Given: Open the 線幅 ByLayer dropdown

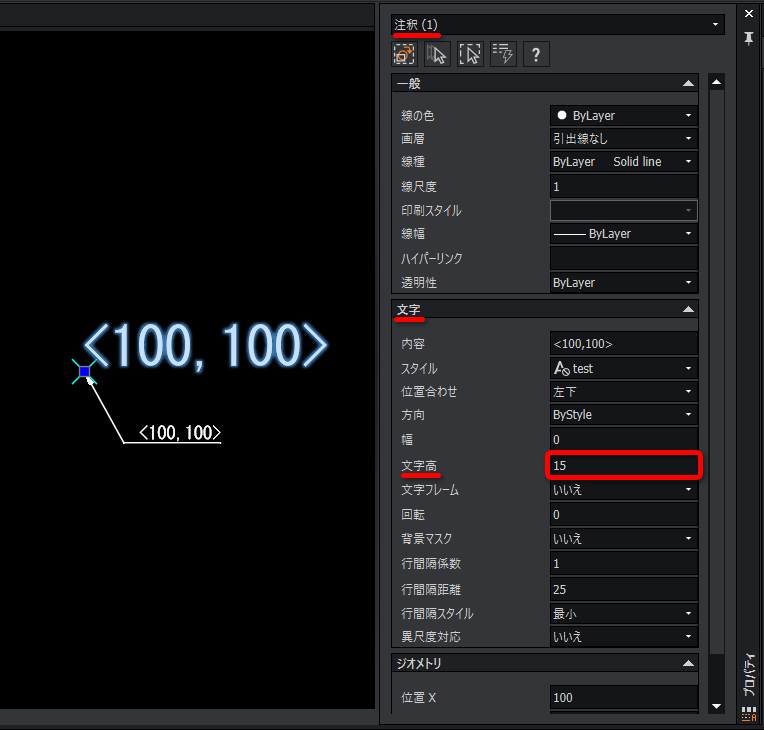Looking at the screenshot, I should 624,233.
